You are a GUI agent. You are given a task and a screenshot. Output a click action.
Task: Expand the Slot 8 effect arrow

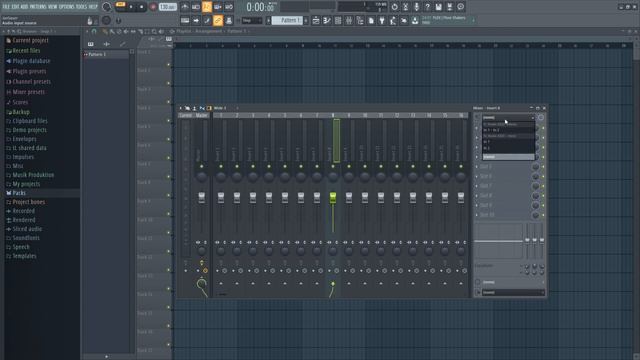click(477, 196)
